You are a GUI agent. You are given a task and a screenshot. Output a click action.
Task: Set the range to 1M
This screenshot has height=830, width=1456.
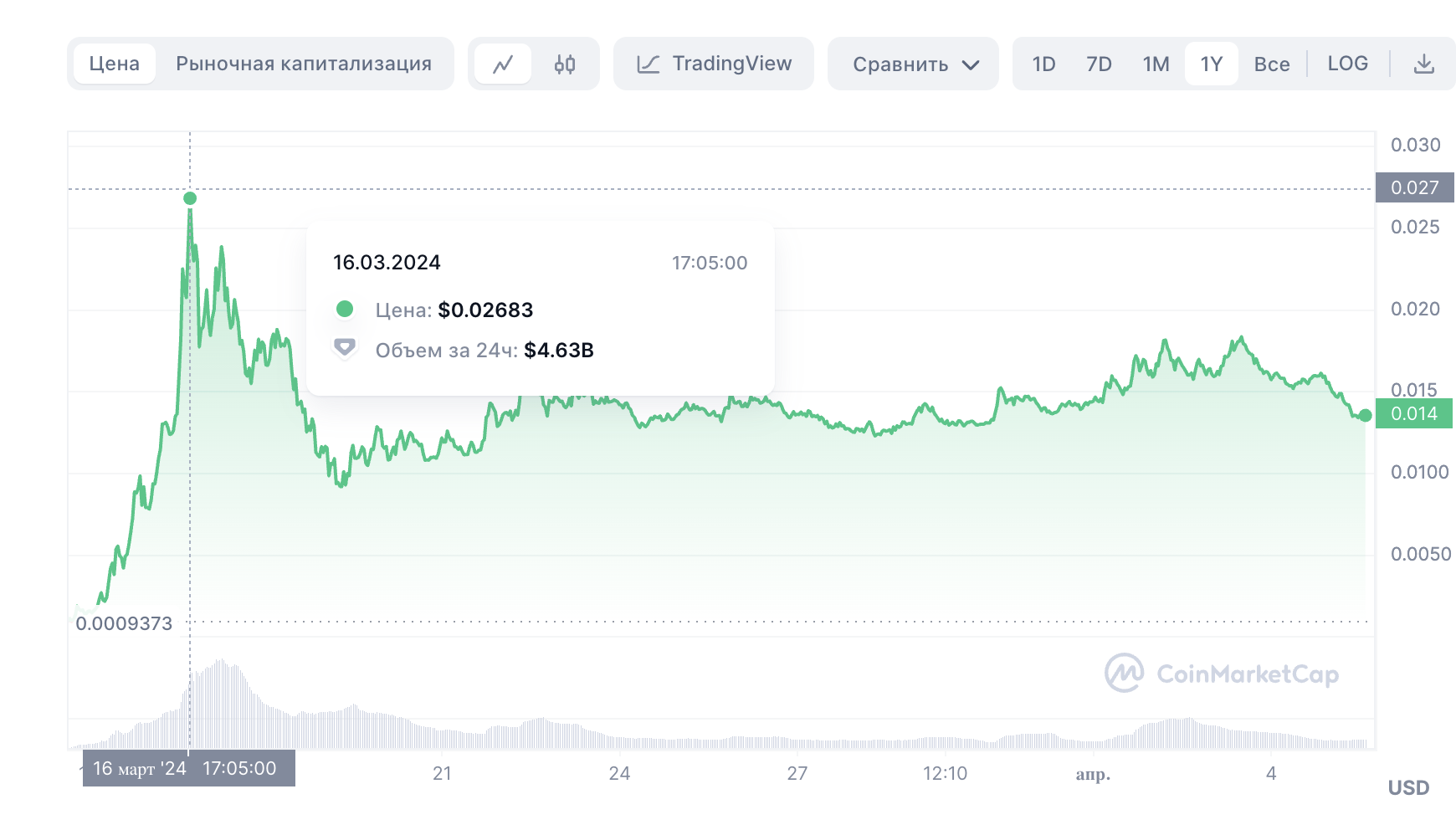[x=1156, y=64]
